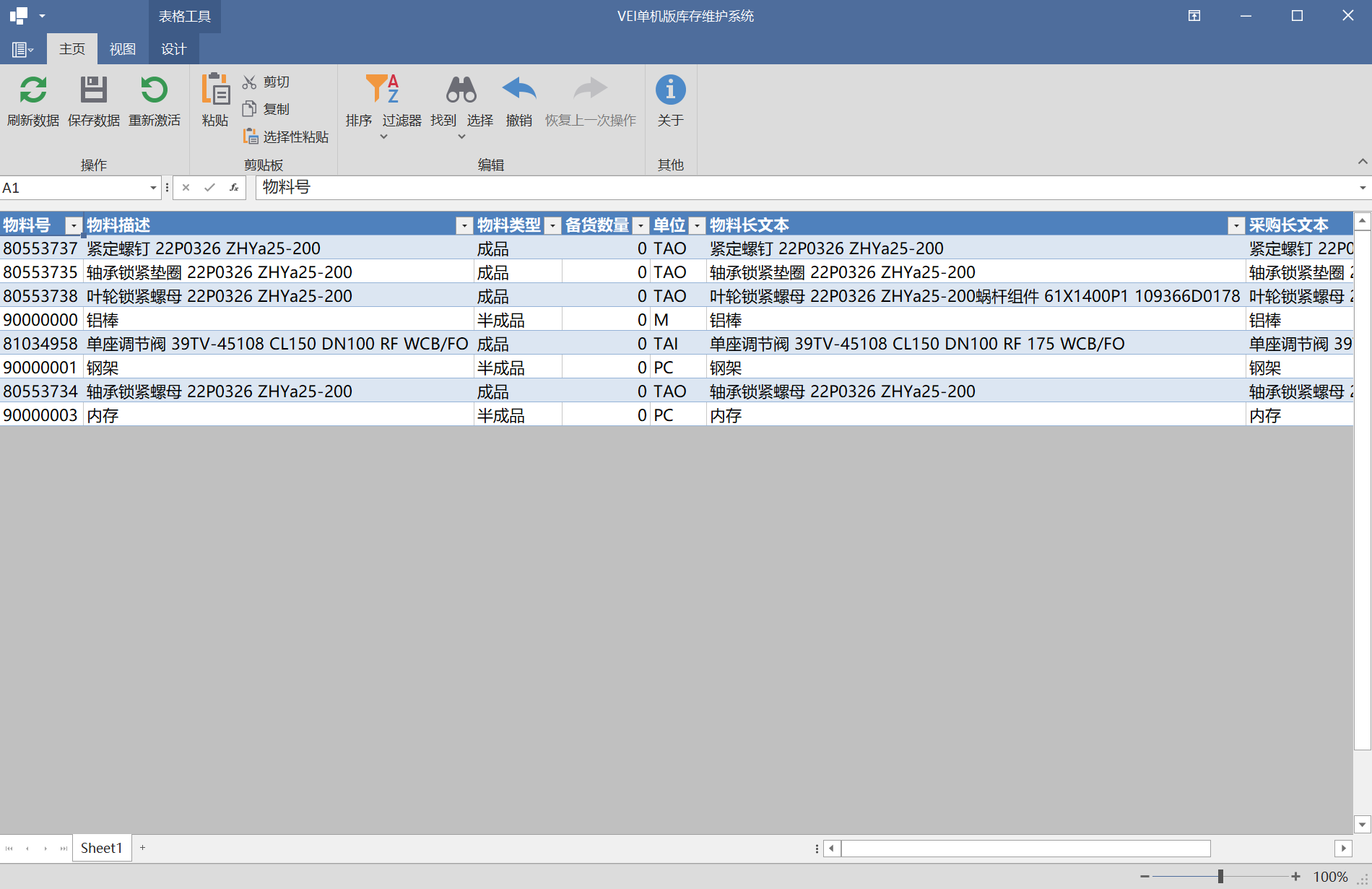Click the zoom slider handle
Image resolution: width=1372 pixels, height=889 pixels.
click(x=1220, y=876)
